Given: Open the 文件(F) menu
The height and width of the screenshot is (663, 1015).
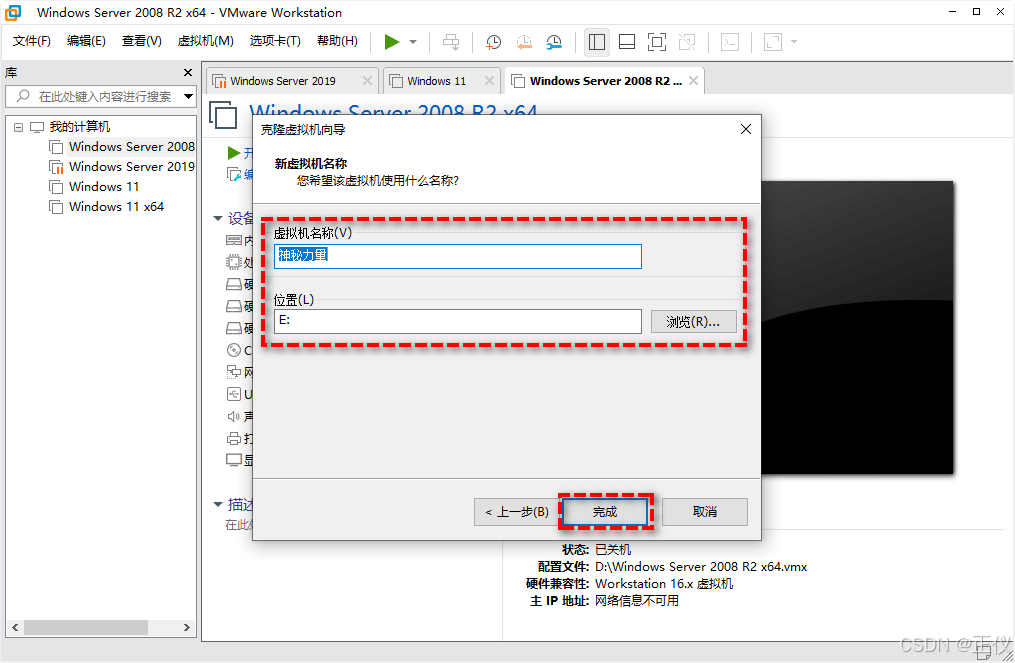Looking at the screenshot, I should tap(32, 41).
